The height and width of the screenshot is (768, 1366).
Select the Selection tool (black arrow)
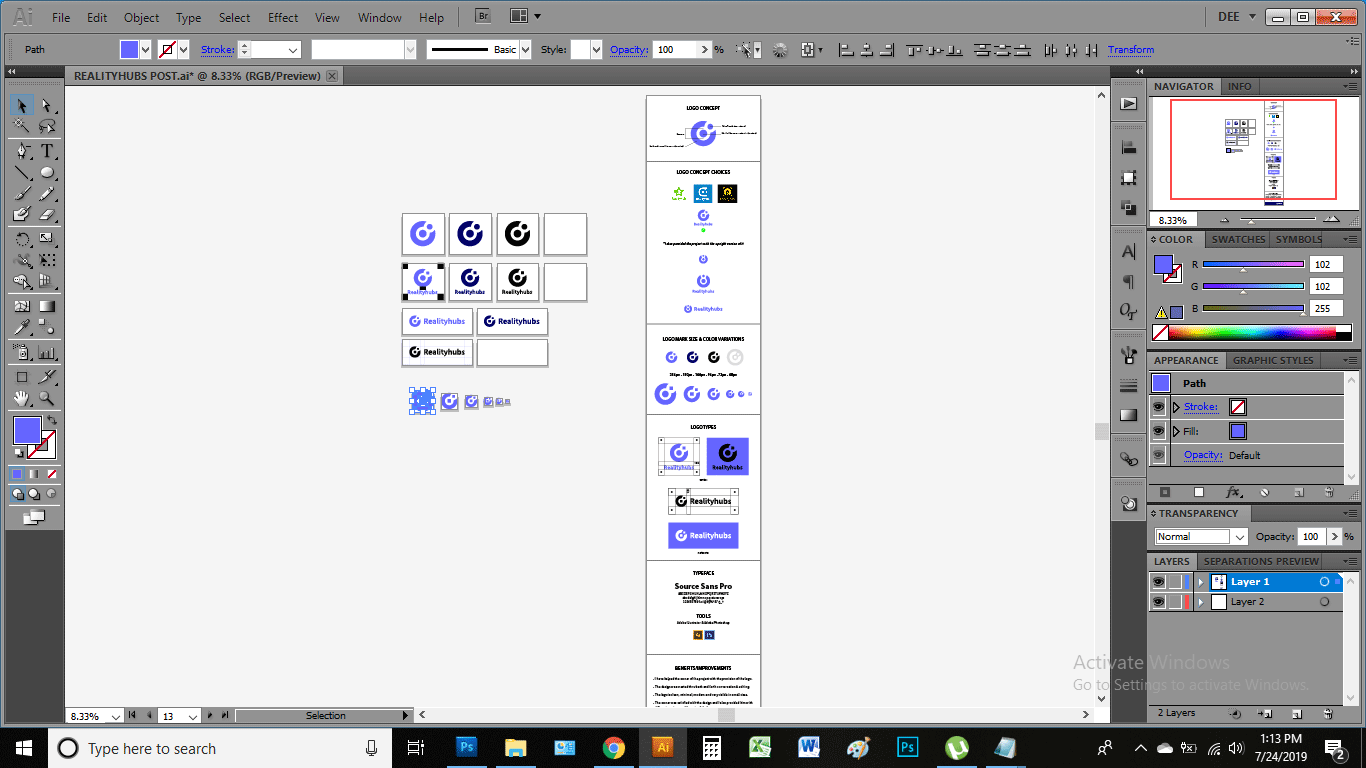point(22,106)
